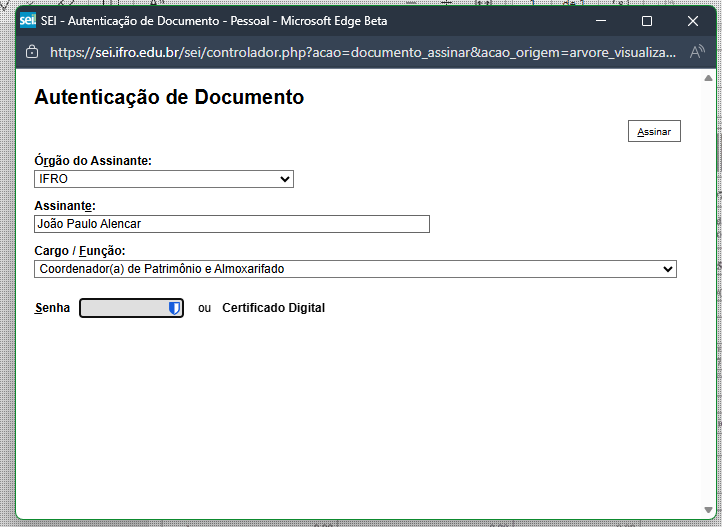Close the Autenticação de Documento window
Viewport: 722px width, 527px height.
point(693,20)
